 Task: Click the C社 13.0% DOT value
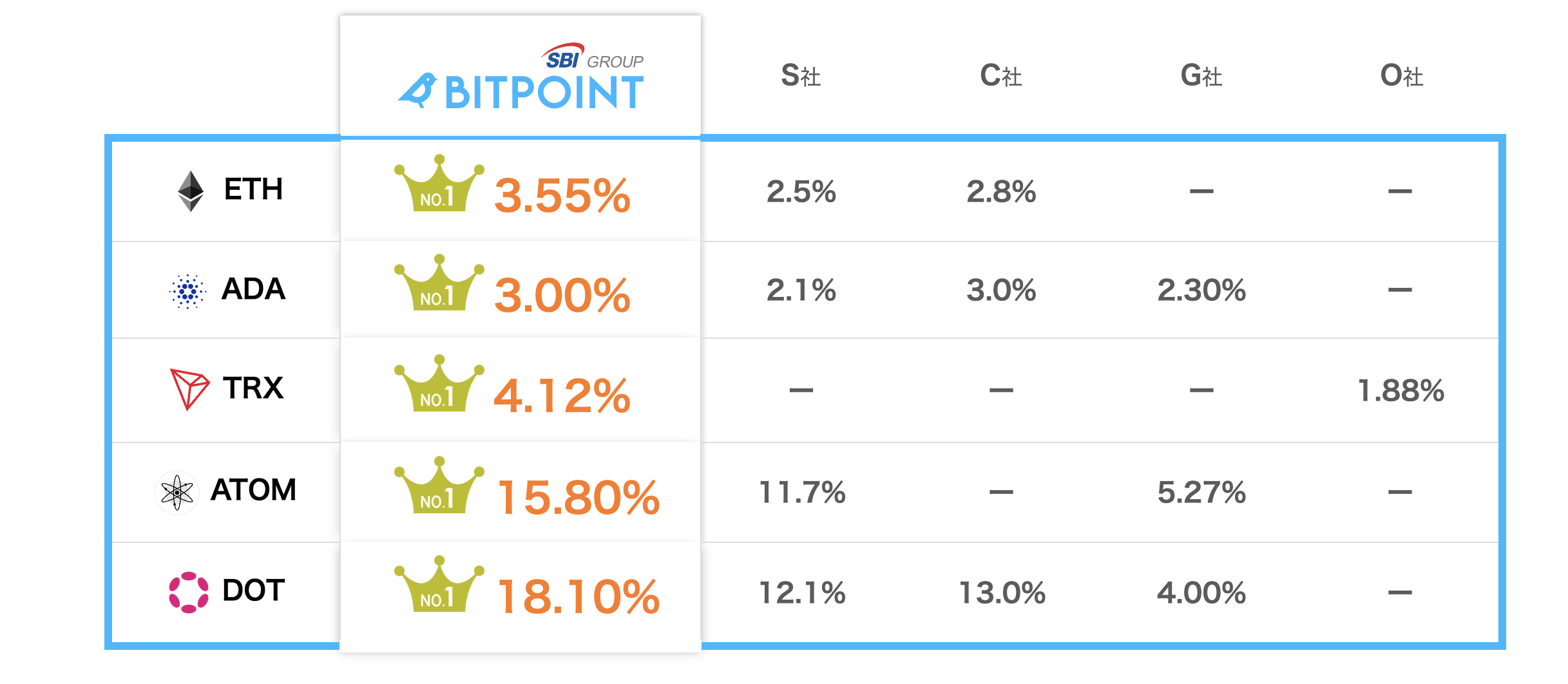1002,593
